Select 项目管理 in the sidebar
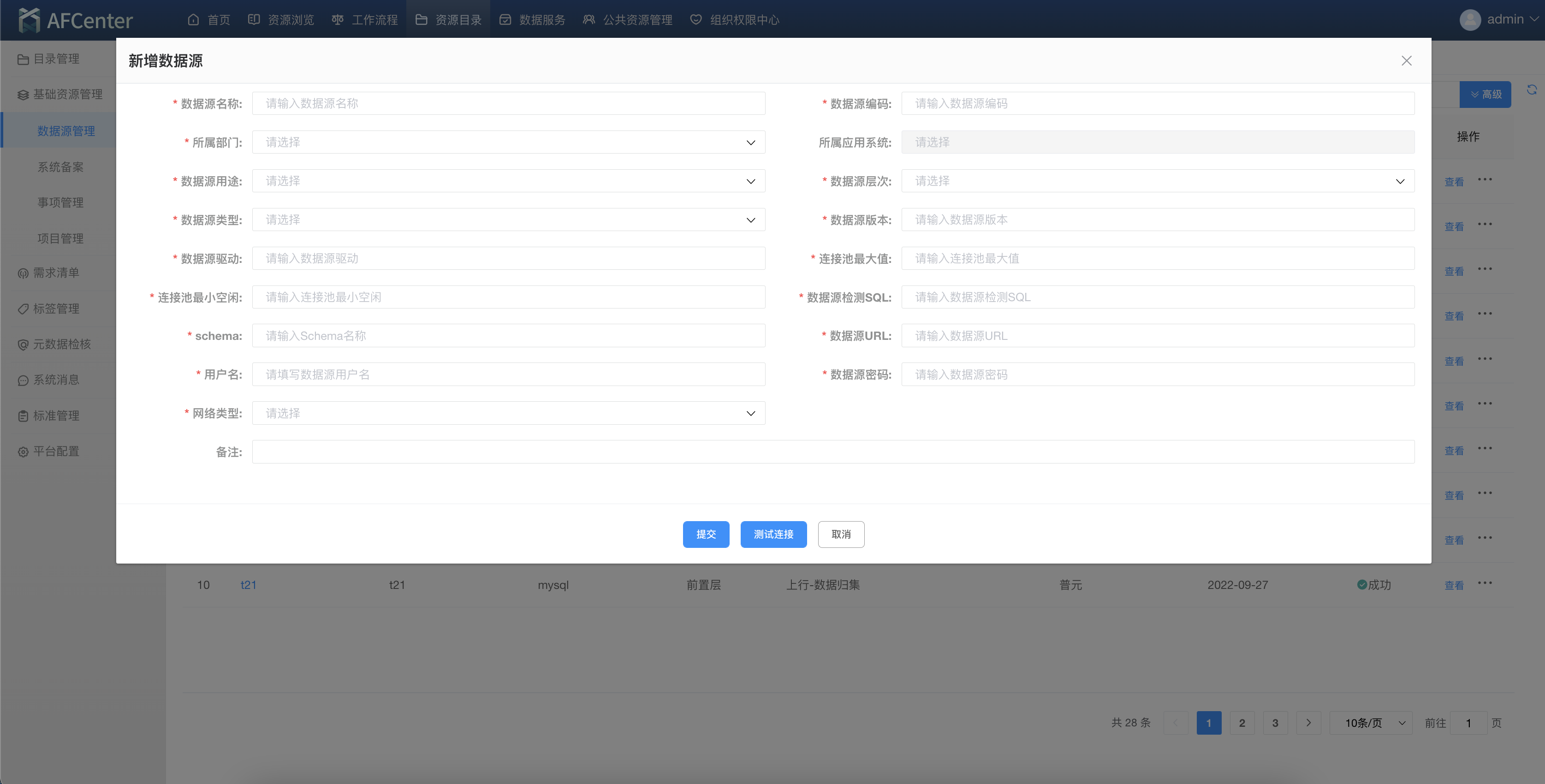The width and height of the screenshot is (1545, 784). 60,238
